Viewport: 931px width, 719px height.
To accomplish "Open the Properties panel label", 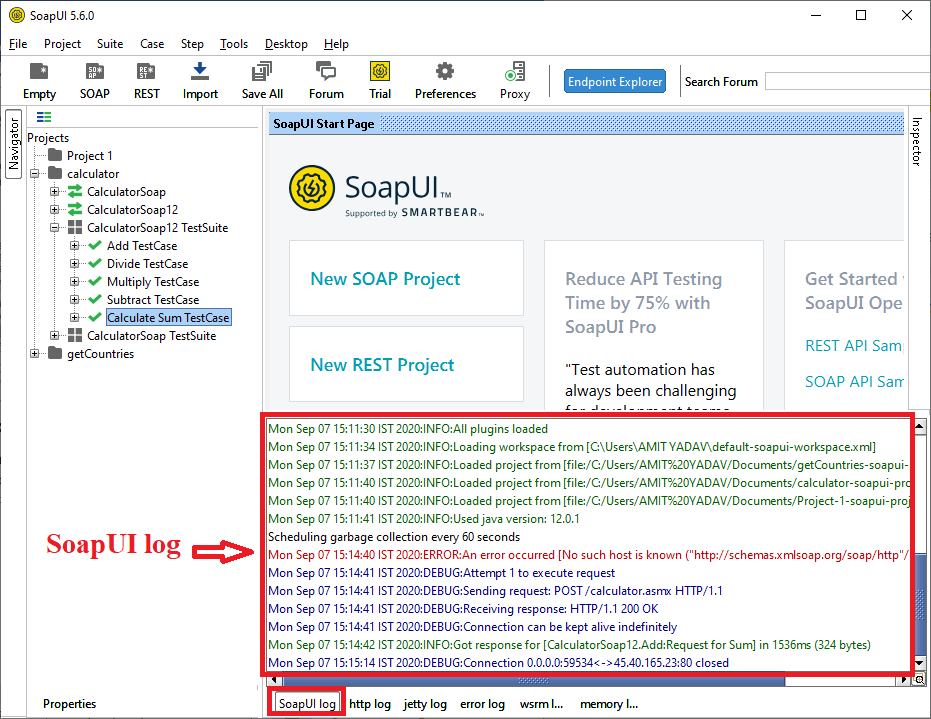I will [x=69, y=704].
